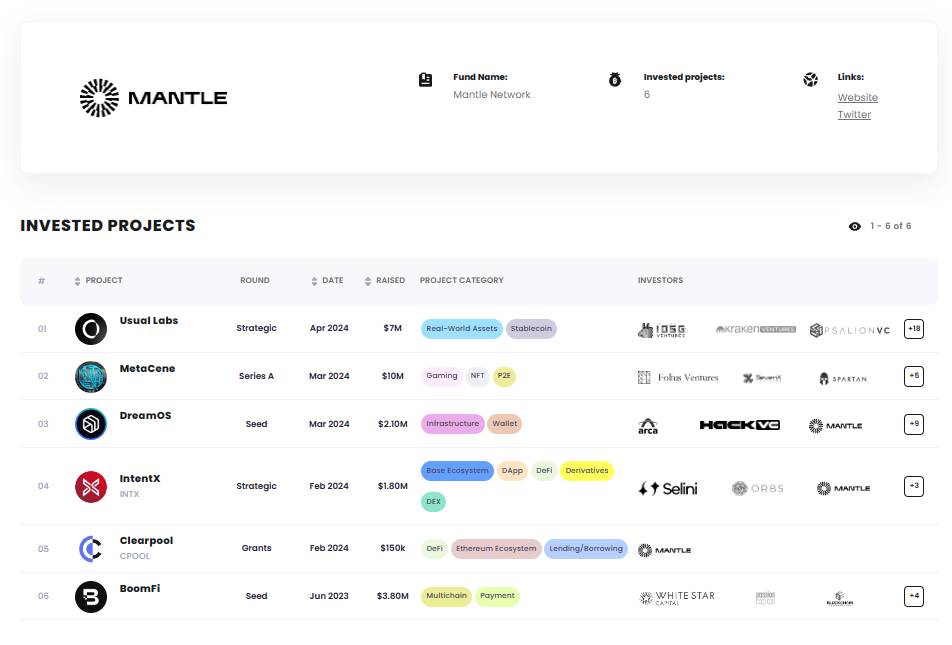This screenshot has width=952, height=645.
Task: Sort table by Date column arrows
Action: pyautogui.click(x=314, y=281)
